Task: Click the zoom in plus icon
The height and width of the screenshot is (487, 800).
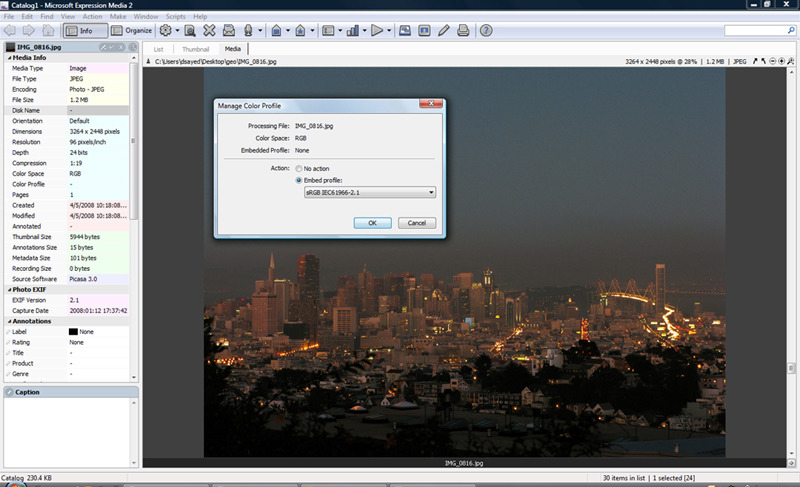Action: click(782, 61)
